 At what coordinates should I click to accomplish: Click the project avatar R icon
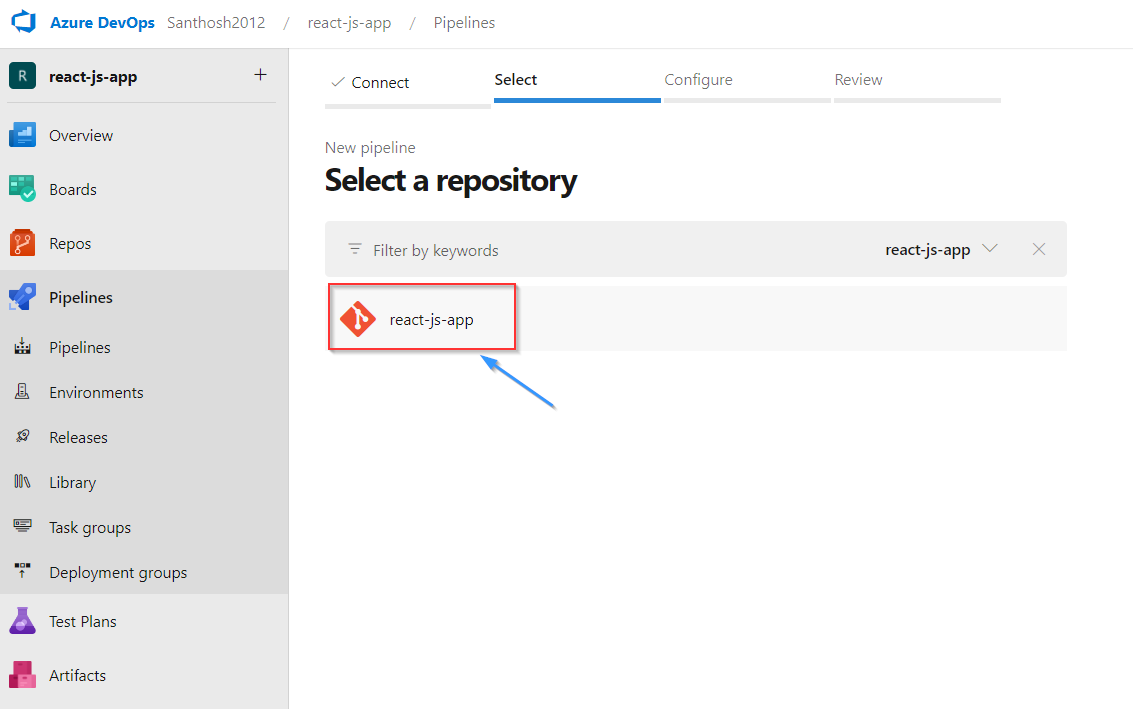(x=22, y=75)
